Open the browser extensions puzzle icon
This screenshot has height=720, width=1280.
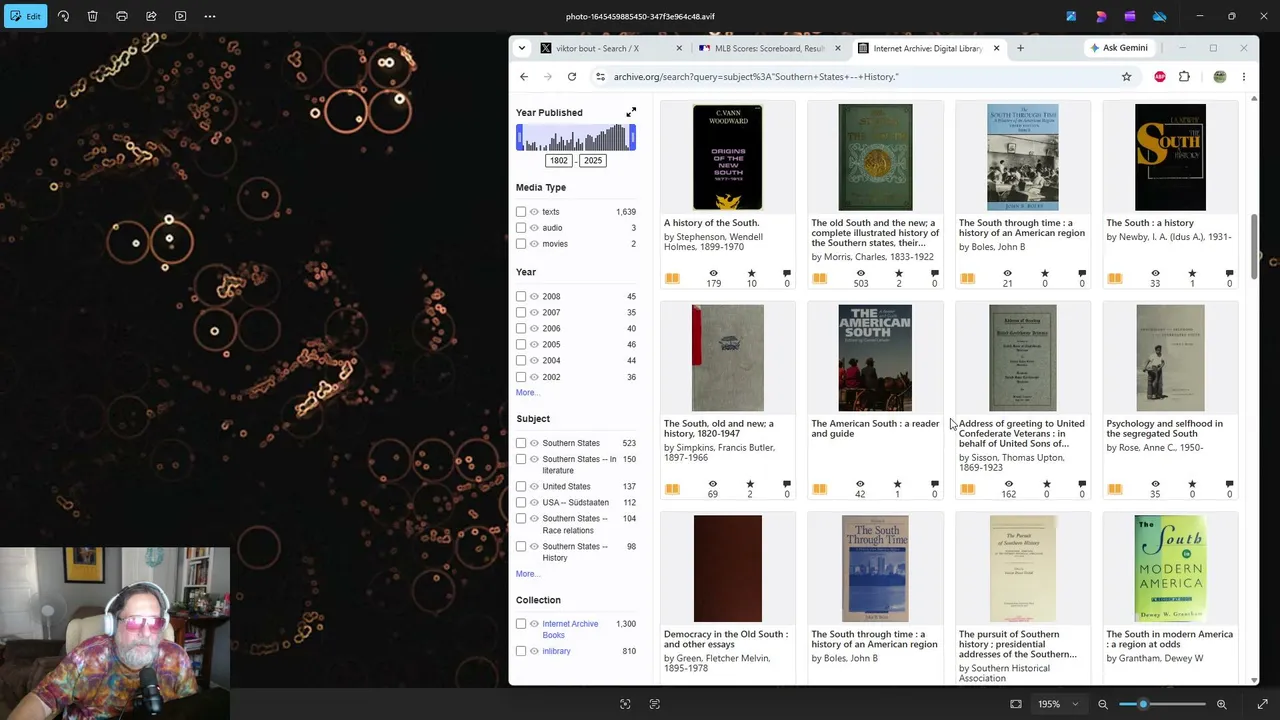coord(1184,77)
